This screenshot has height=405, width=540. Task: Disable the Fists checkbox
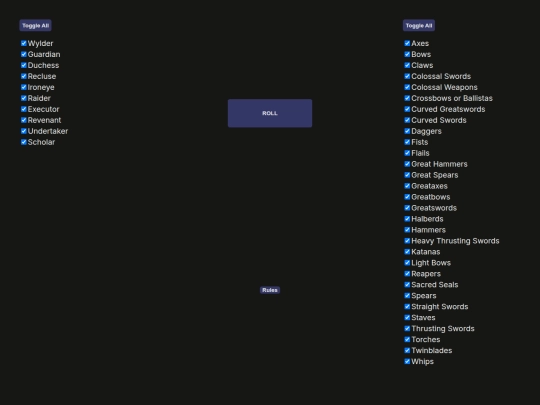[x=407, y=142]
